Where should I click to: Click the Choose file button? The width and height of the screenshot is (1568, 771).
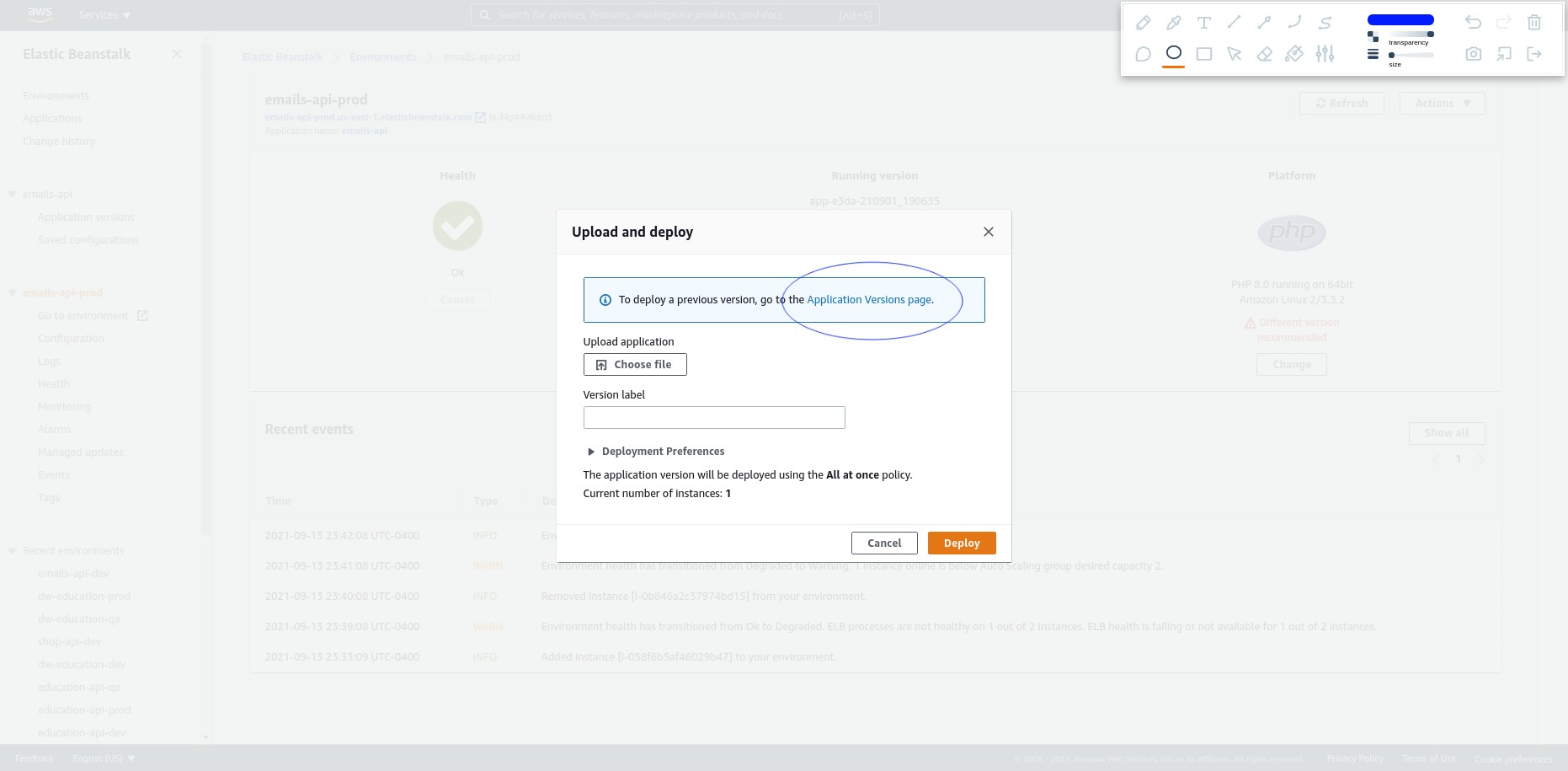pyautogui.click(x=635, y=364)
